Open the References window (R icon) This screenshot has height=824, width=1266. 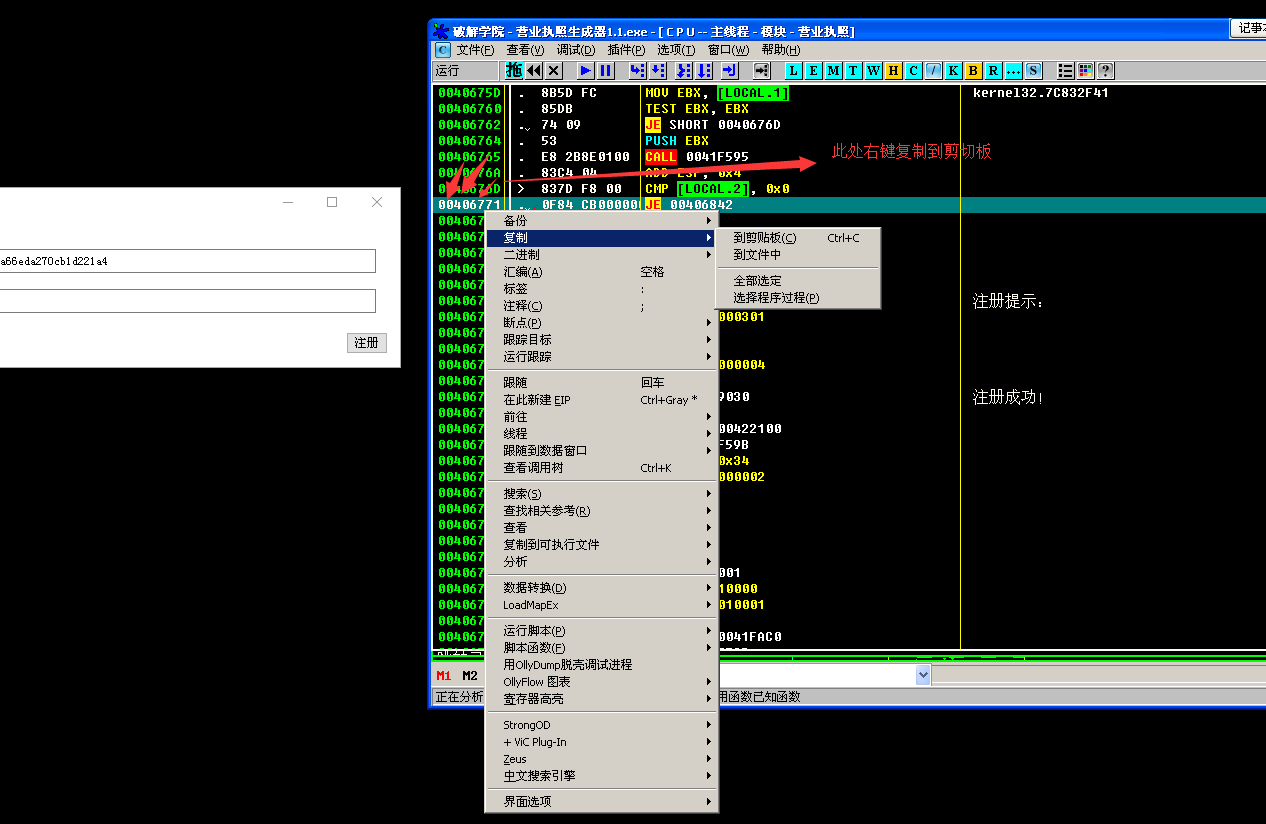[x=993, y=71]
